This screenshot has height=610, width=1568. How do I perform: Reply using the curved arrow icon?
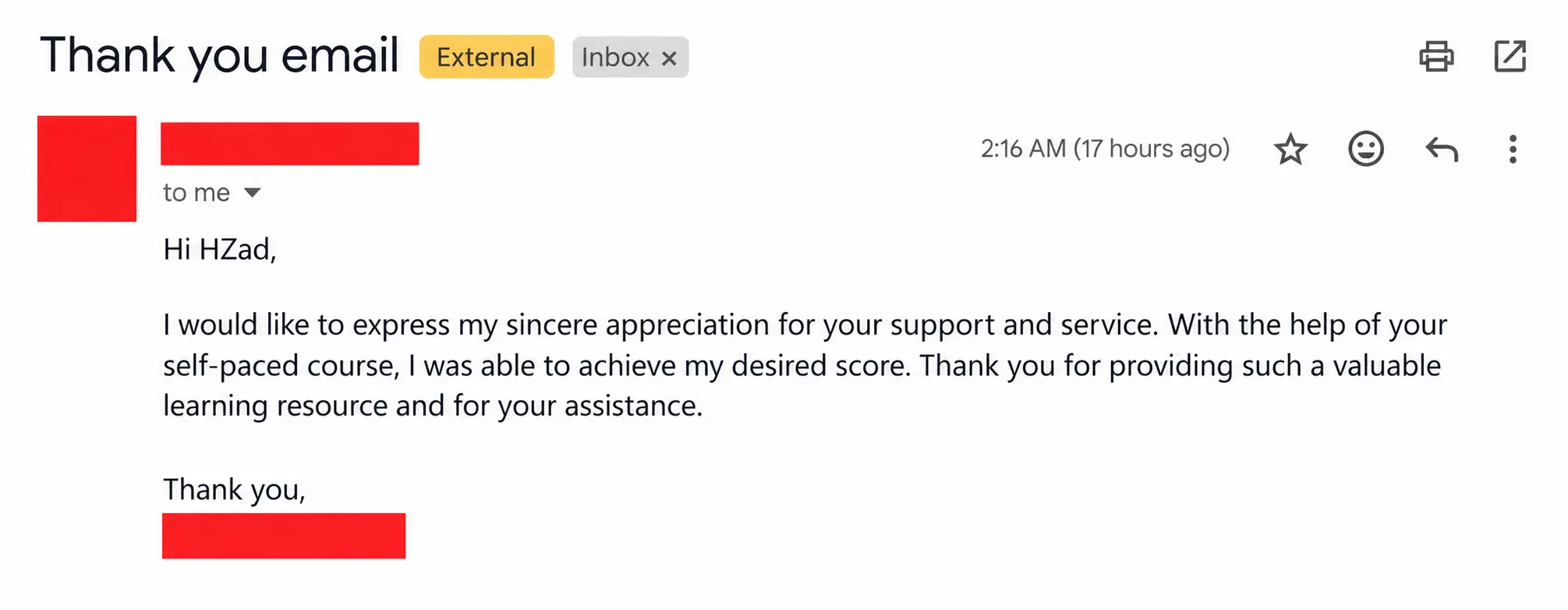coord(1442,149)
